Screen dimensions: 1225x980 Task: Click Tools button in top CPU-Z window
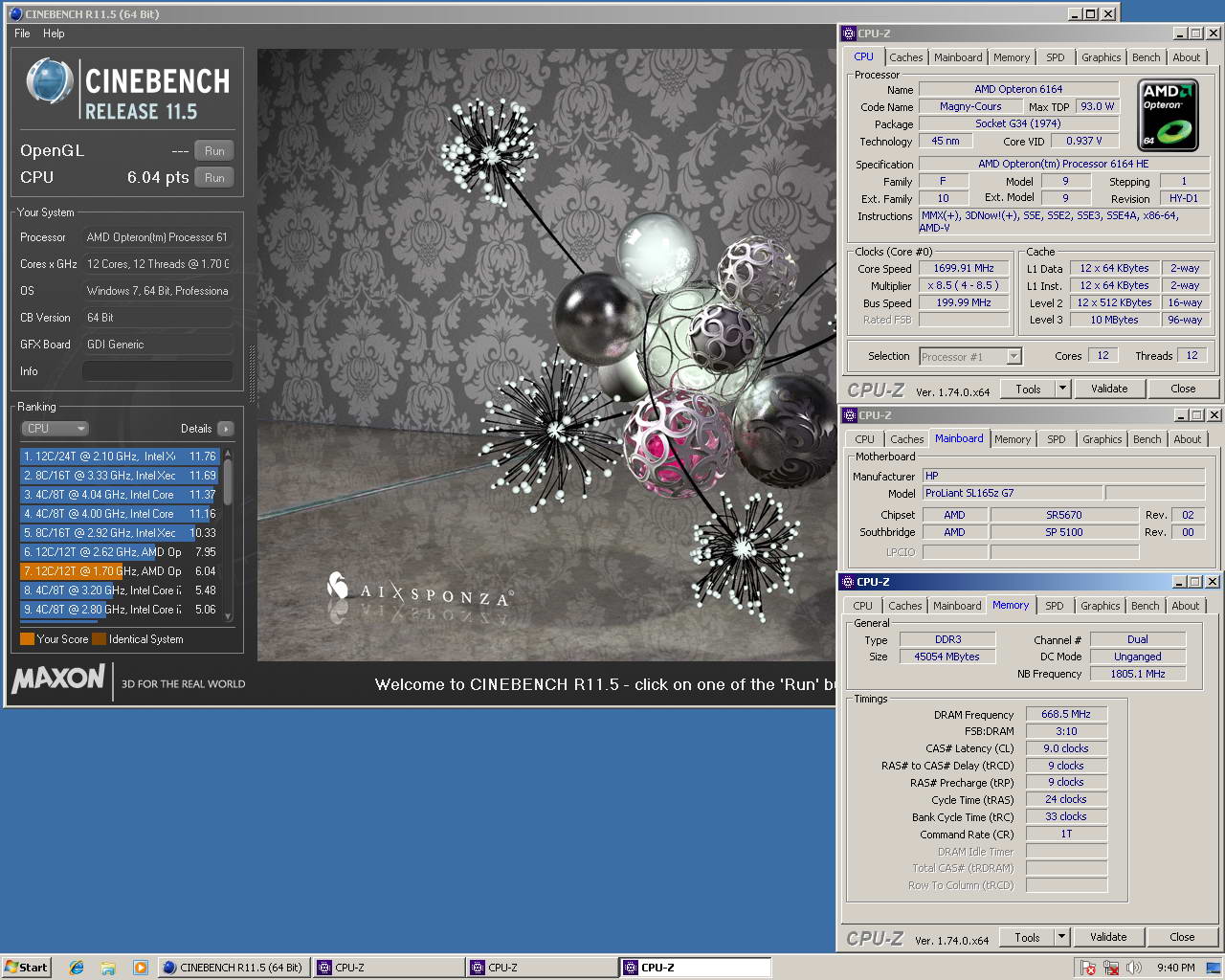click(x=1028, y=389)
